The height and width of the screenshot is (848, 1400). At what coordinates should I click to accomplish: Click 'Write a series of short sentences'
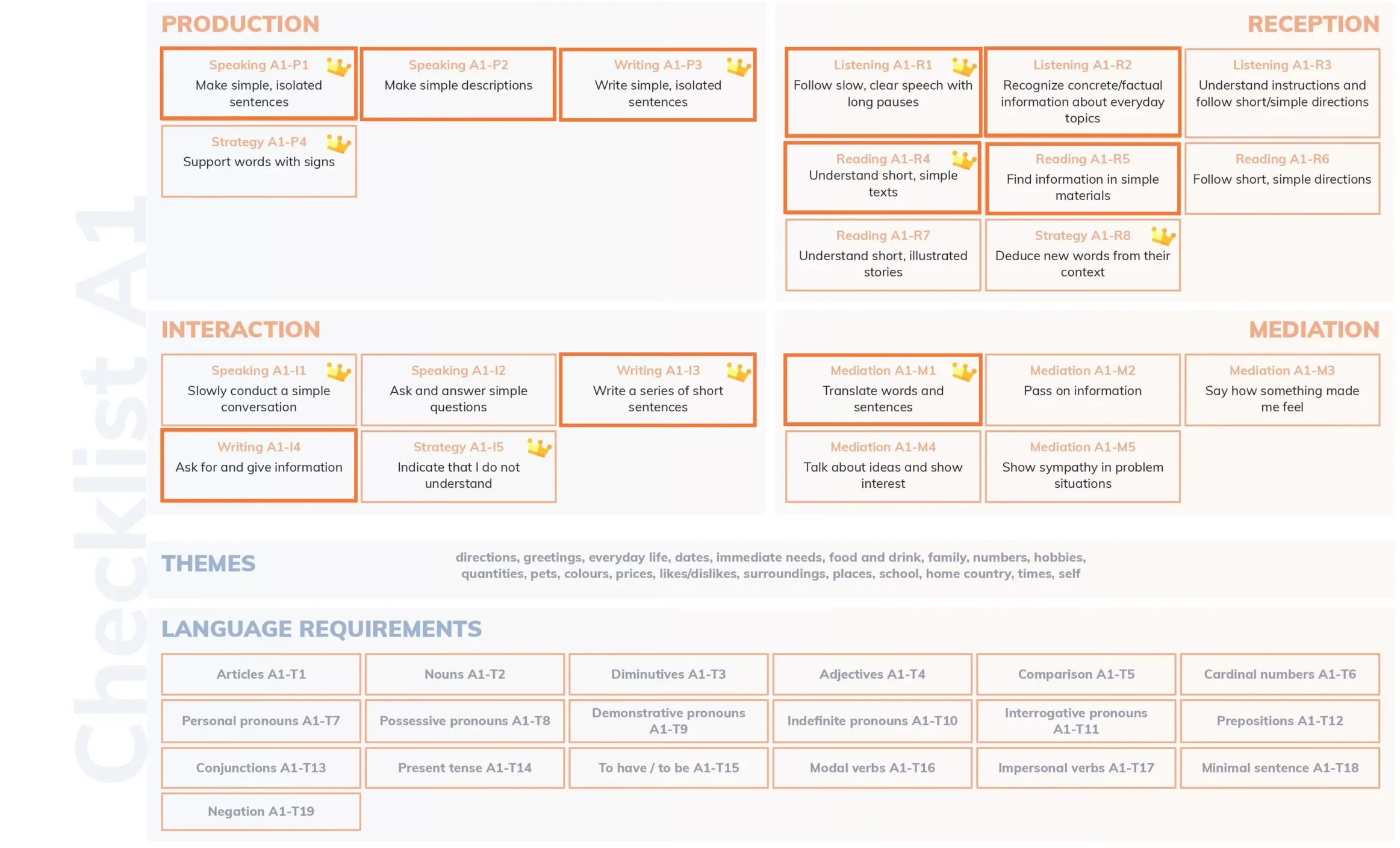point(658,399)
